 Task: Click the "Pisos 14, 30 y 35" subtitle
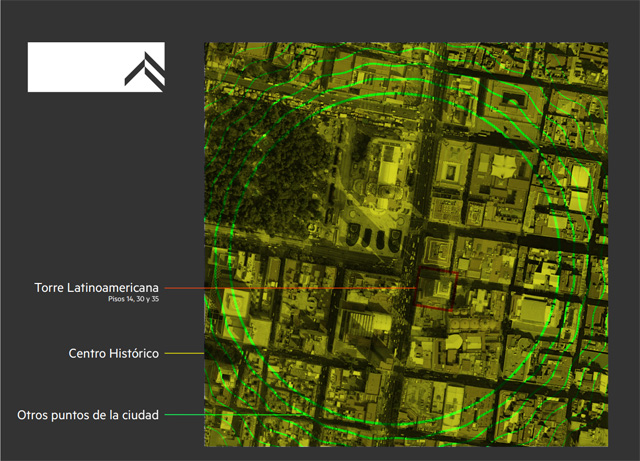pos(133,299)
